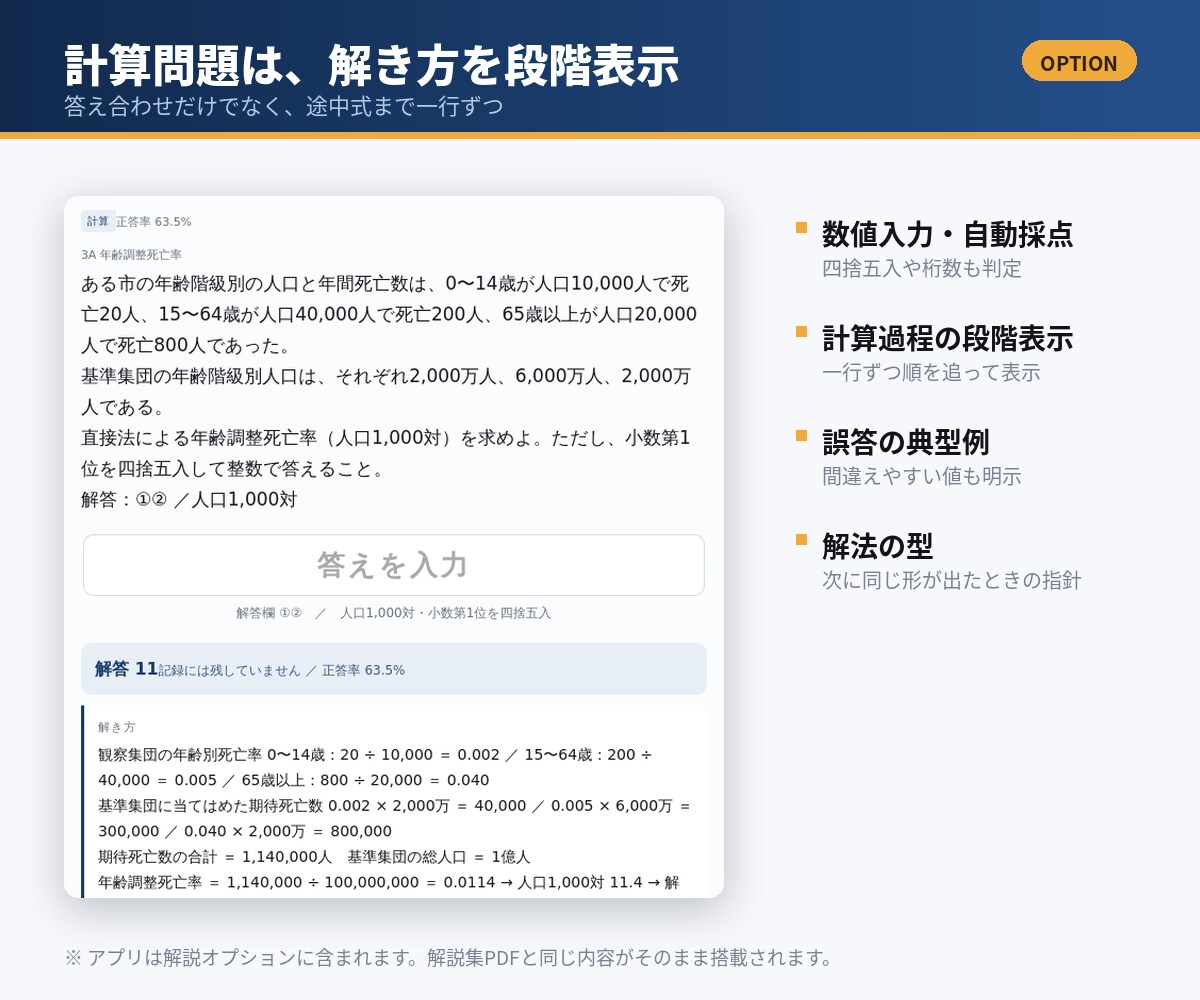Click the sentence starting 直接法による年齢調整死亡率
The image size is (1200, 1000).
coord(386,453)
